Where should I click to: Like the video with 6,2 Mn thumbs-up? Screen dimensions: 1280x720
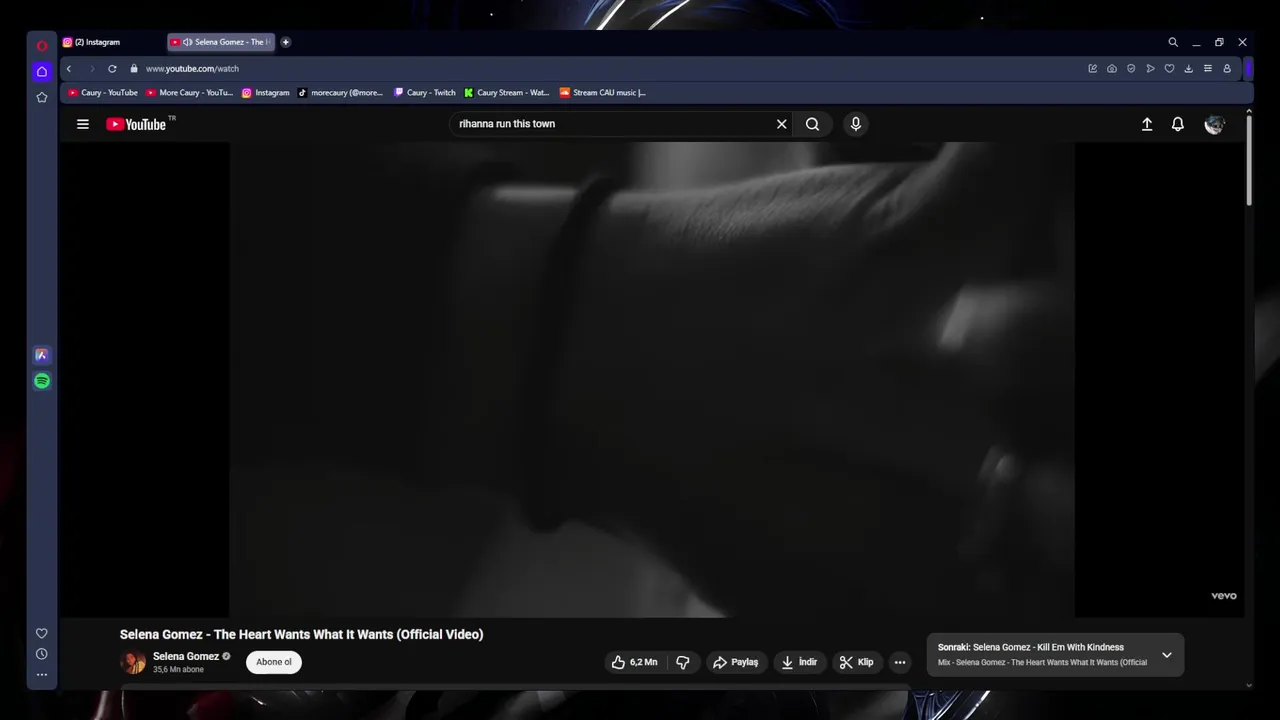pos(634,662)
